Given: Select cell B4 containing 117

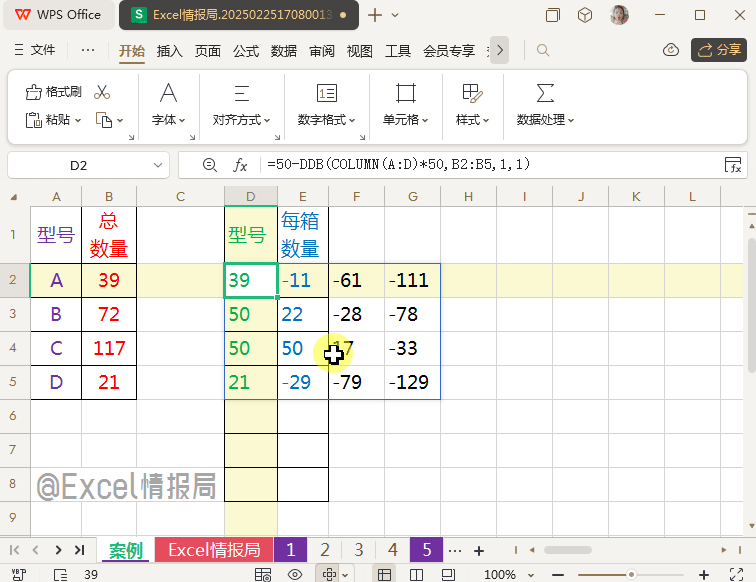Looking at the screenshot, I should click(x=108, y=349).
